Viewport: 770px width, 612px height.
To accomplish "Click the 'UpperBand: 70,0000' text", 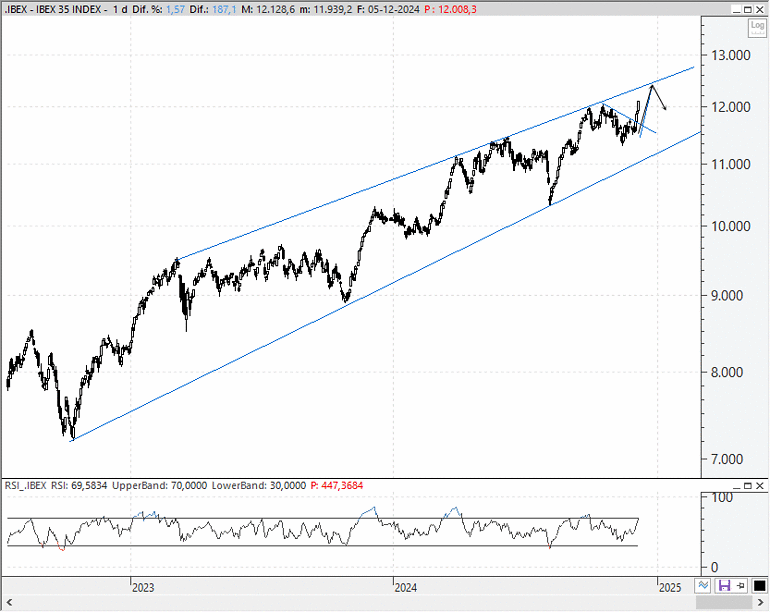I will coord(160,486).
